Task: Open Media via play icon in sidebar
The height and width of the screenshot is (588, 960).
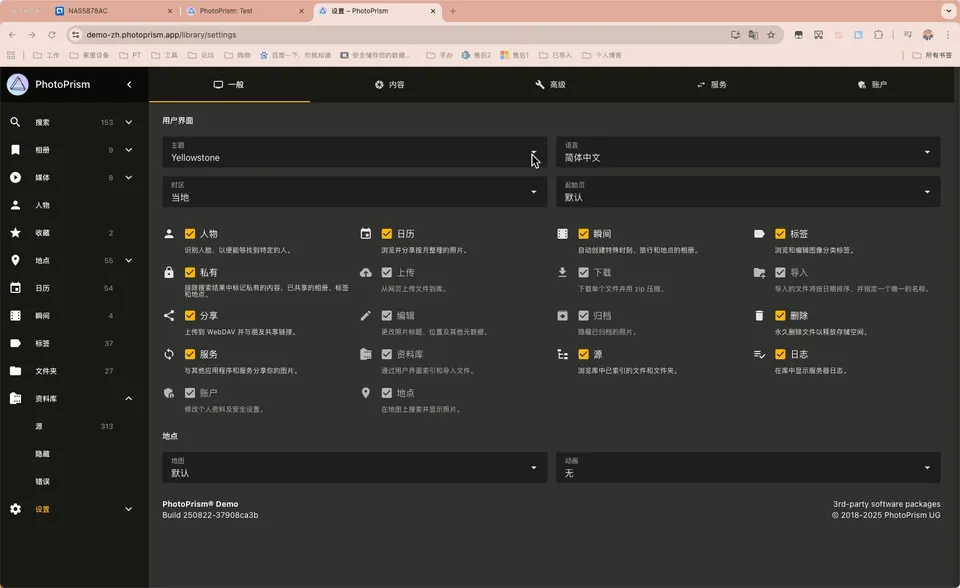Action: click(15, 178)
